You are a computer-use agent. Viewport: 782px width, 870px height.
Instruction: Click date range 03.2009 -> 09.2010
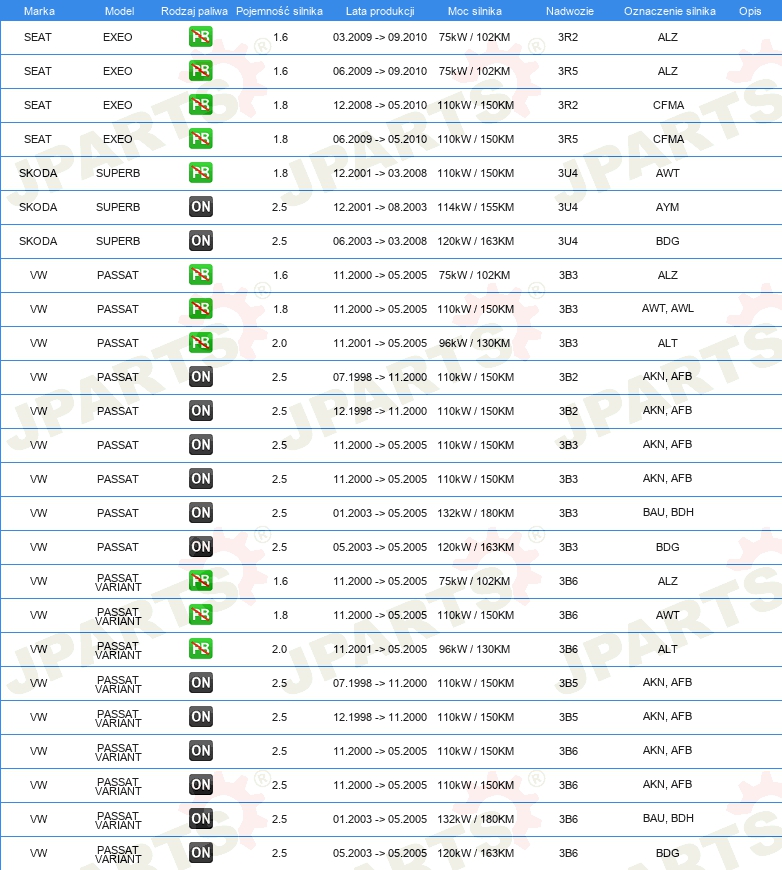(x=380, y=37)
